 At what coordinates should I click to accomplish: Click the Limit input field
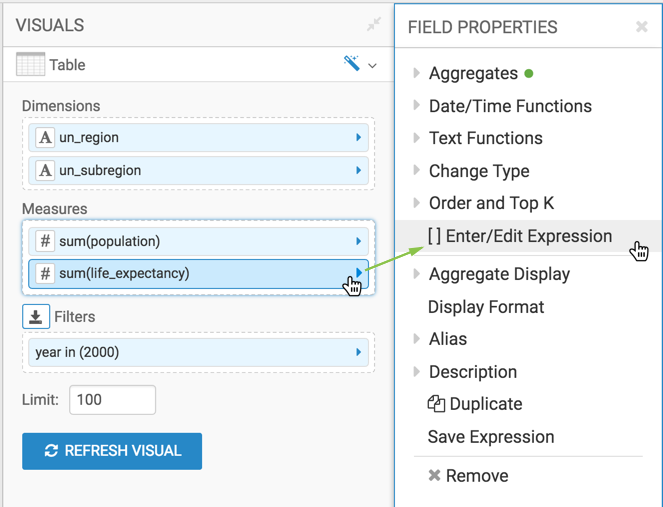112,400
